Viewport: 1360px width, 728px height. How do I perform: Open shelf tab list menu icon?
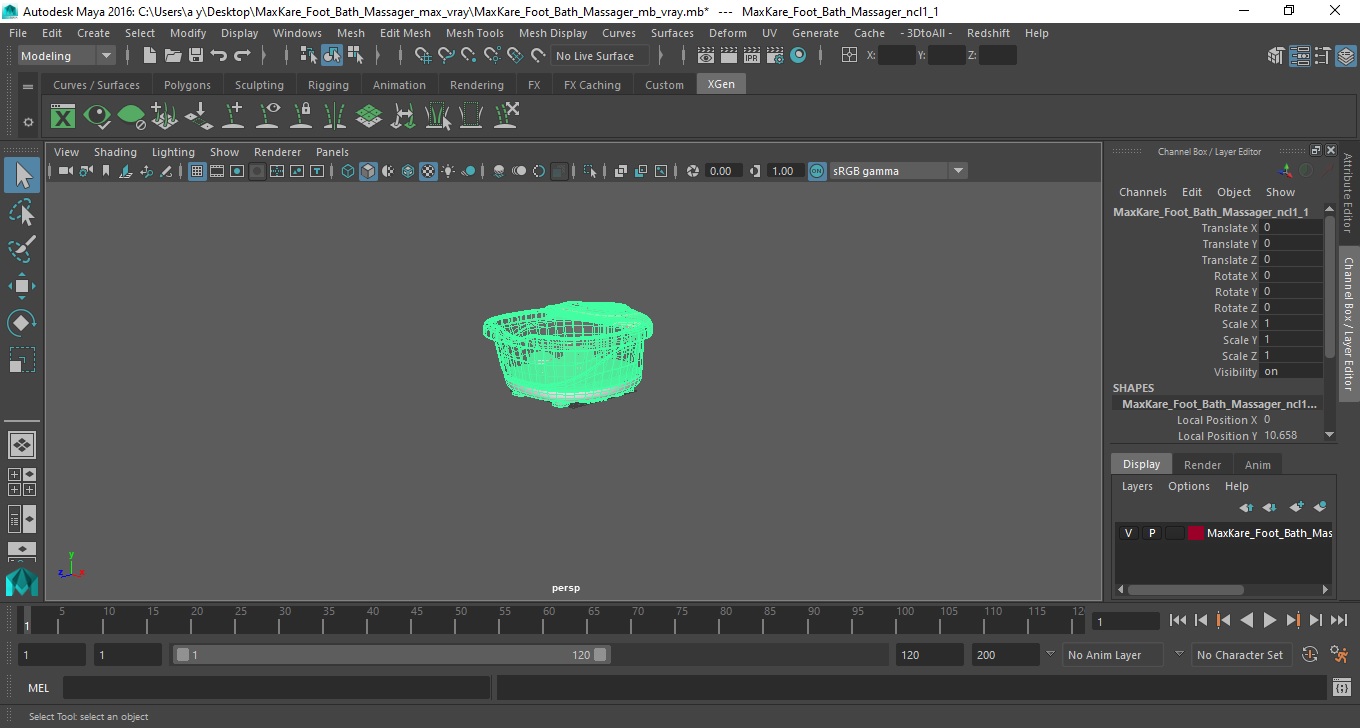point(28,87)
